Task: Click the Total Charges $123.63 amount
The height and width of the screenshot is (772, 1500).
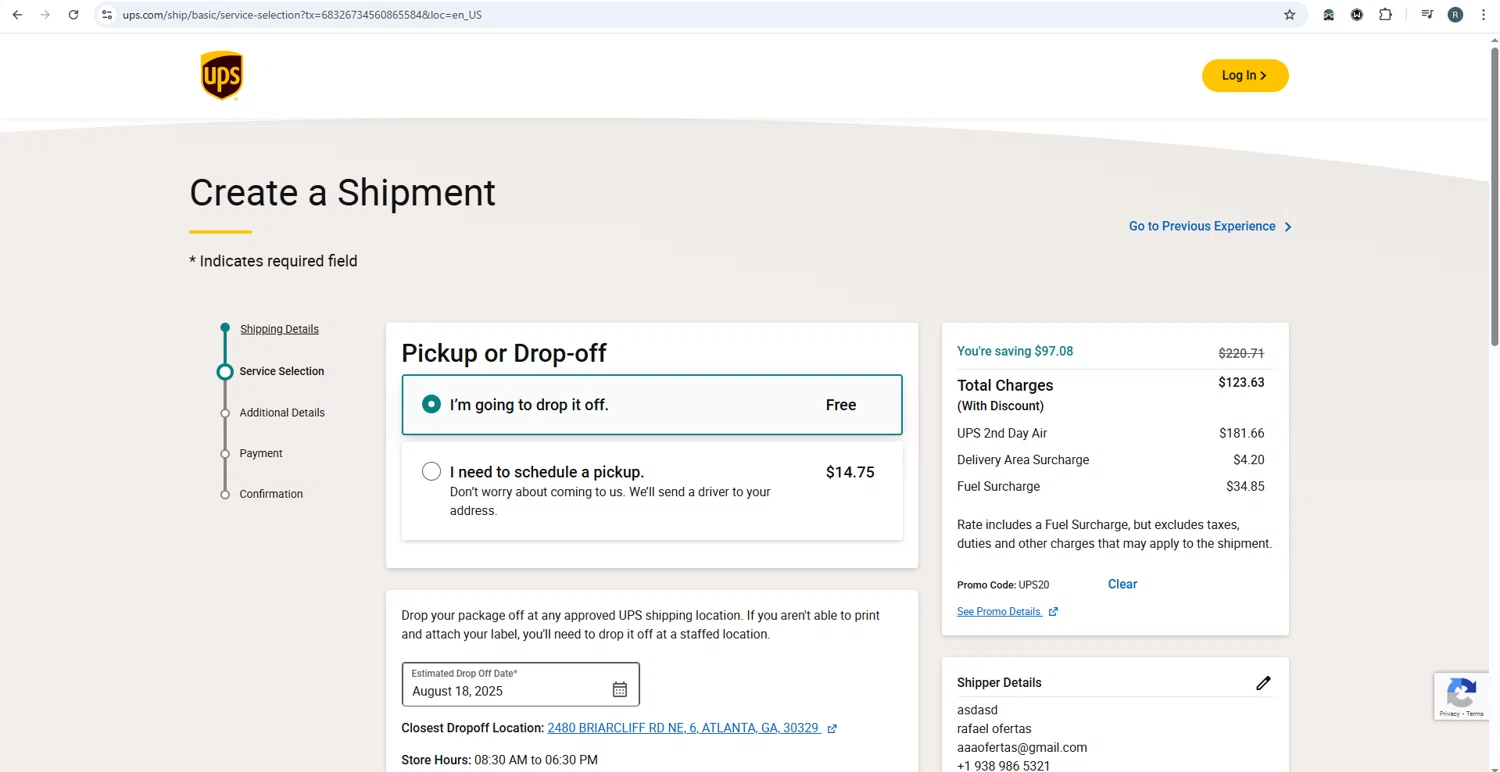Action: [x=1241, y=383]
